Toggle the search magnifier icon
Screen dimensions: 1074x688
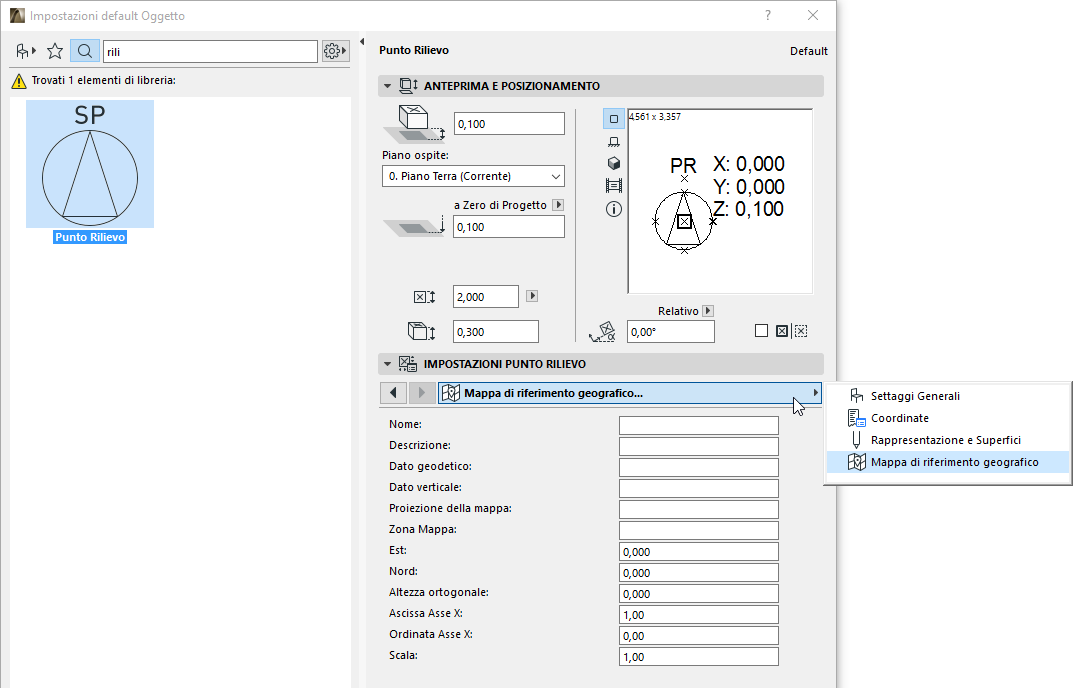pos(84,51)
